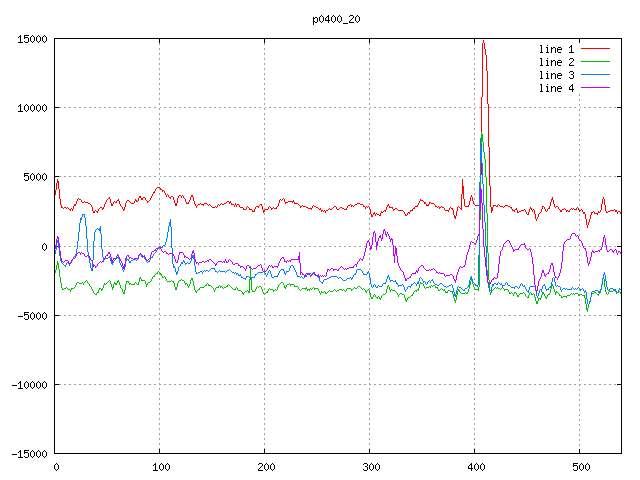Click the x-axis label 100
The width and height of the screenshot is (640, 480).
(161, 467)
